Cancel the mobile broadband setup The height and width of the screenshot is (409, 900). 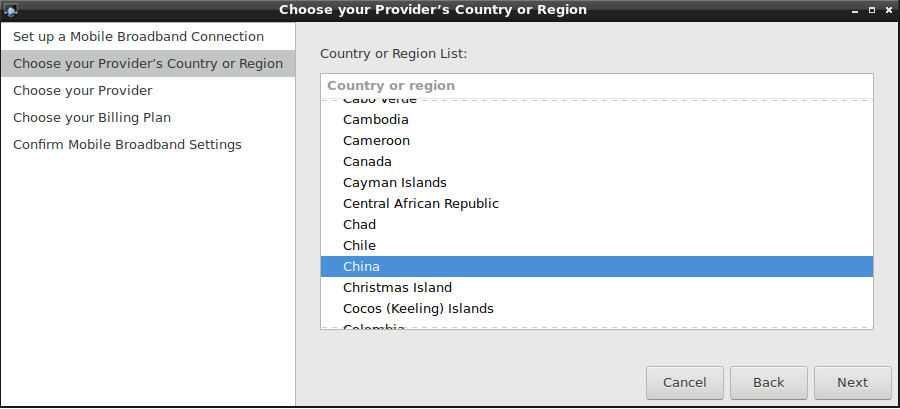pos(684,382)
